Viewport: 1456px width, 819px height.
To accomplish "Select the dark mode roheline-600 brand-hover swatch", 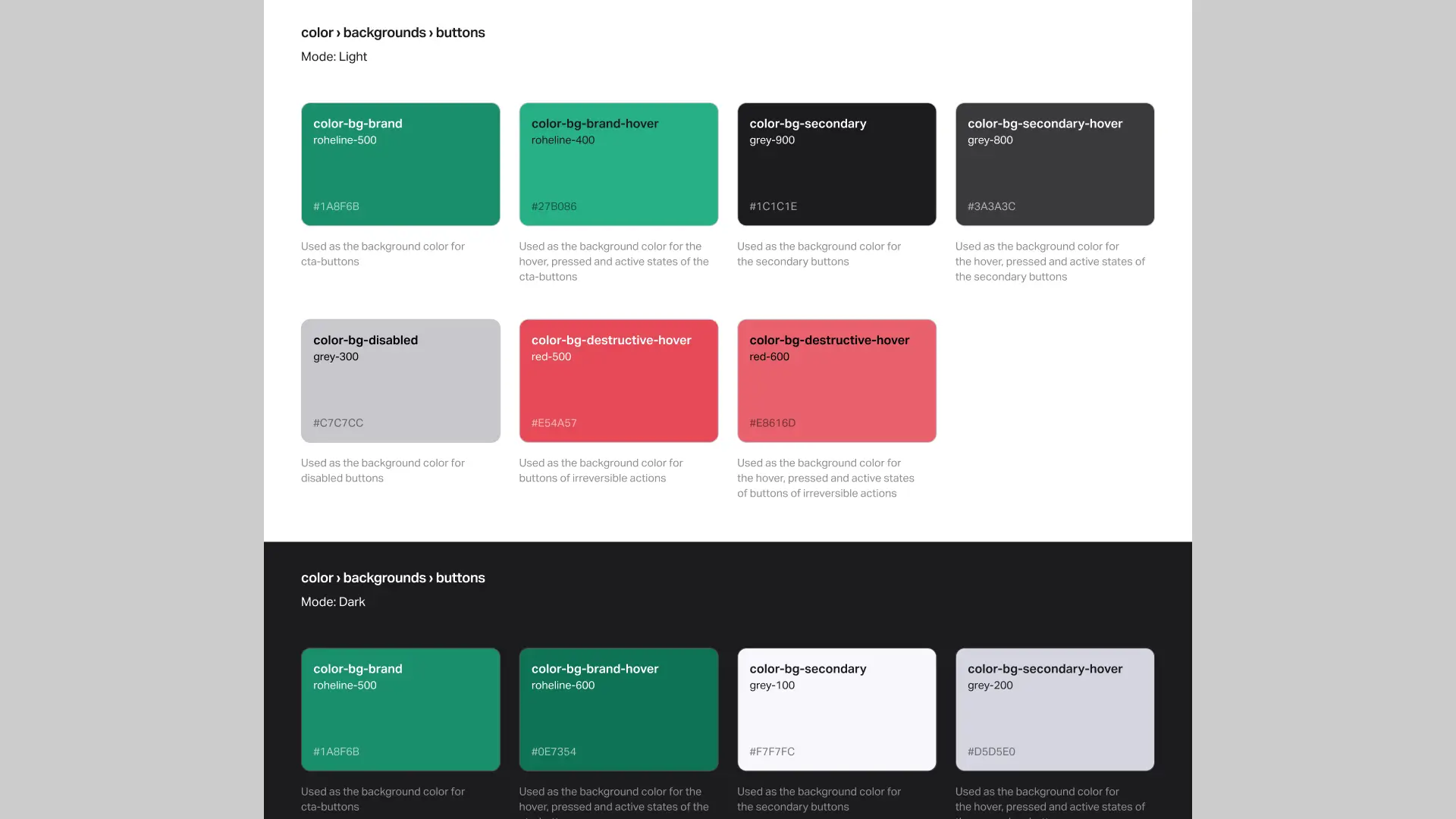I will click(618, 709).
